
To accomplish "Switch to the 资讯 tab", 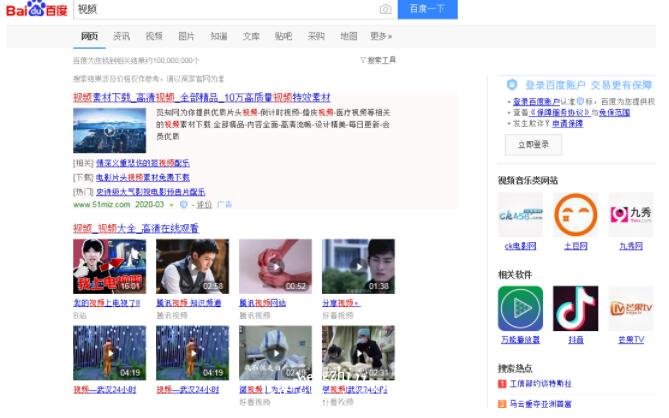I will click(x=121, y=36).
